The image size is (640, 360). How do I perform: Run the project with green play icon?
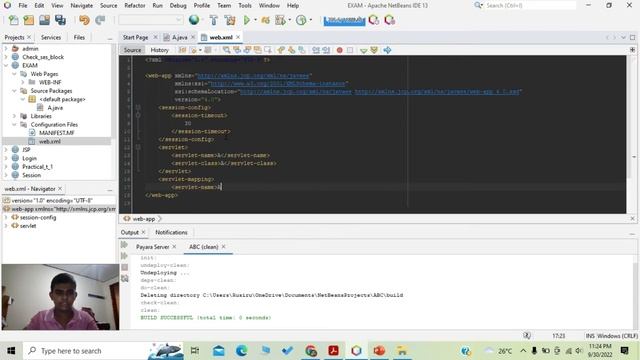tap(247, 20)
